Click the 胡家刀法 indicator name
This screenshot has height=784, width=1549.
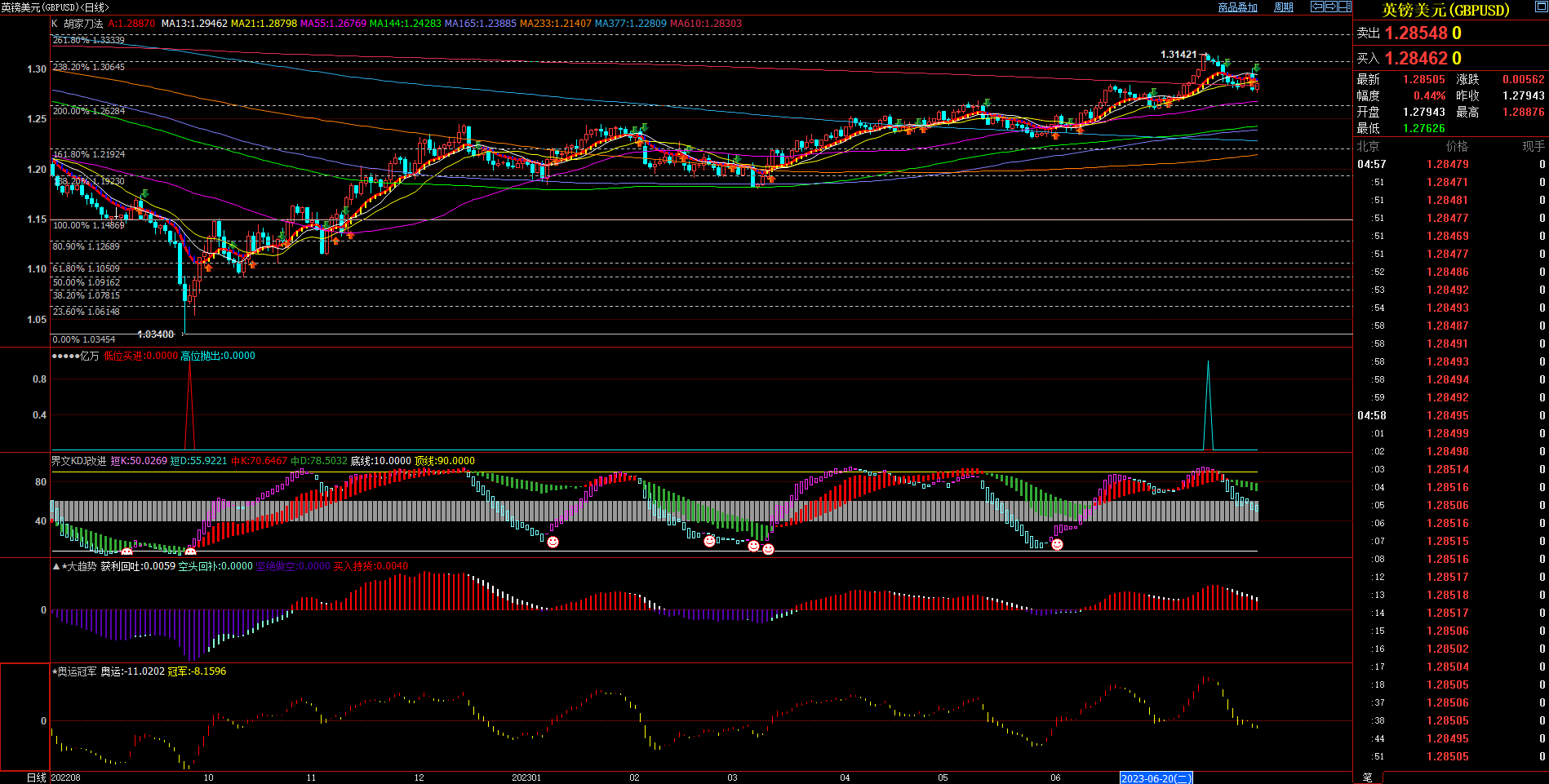(x=83, y=24)
